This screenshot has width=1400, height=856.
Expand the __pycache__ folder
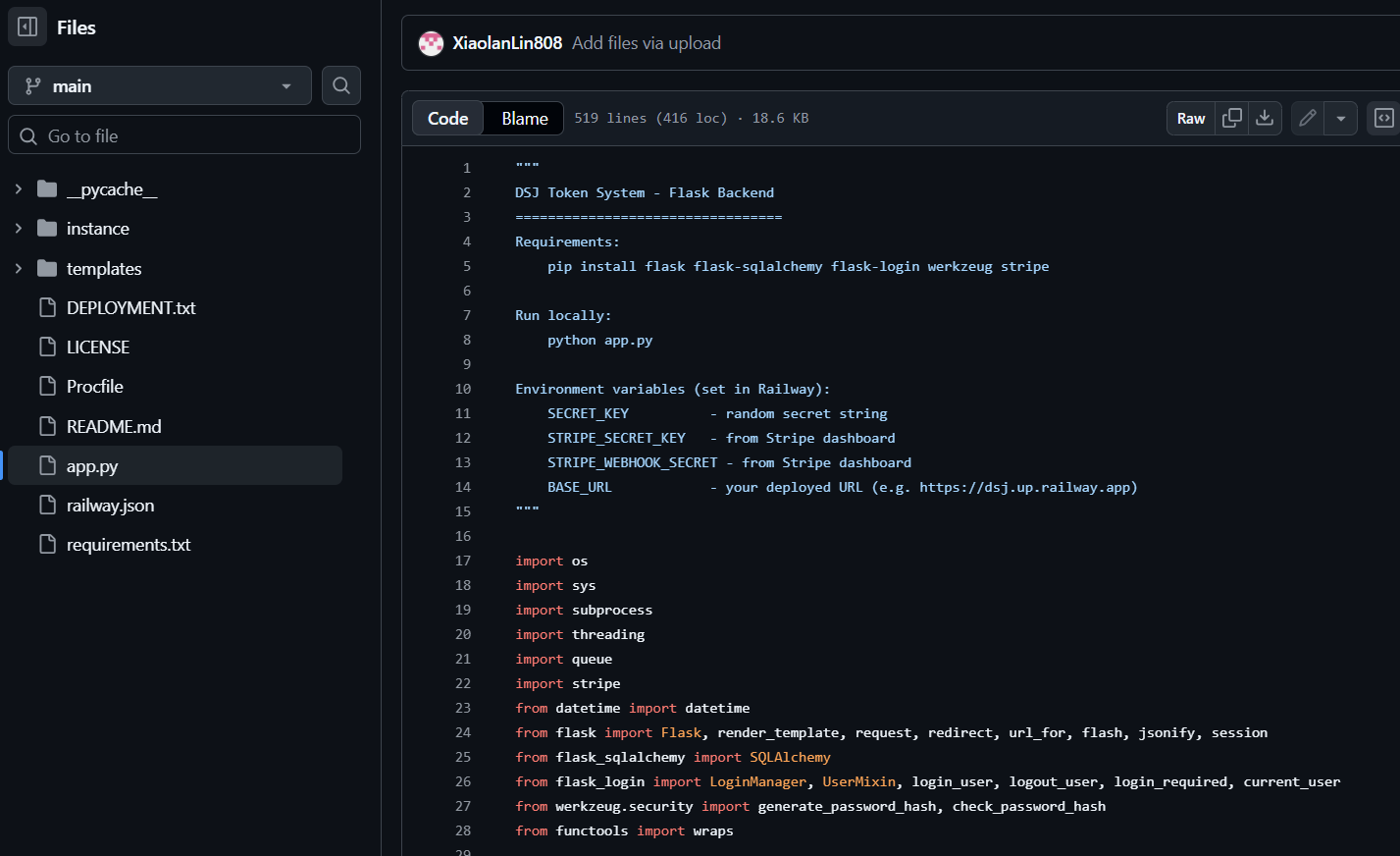pyautogui.click(x=18, y=188)
